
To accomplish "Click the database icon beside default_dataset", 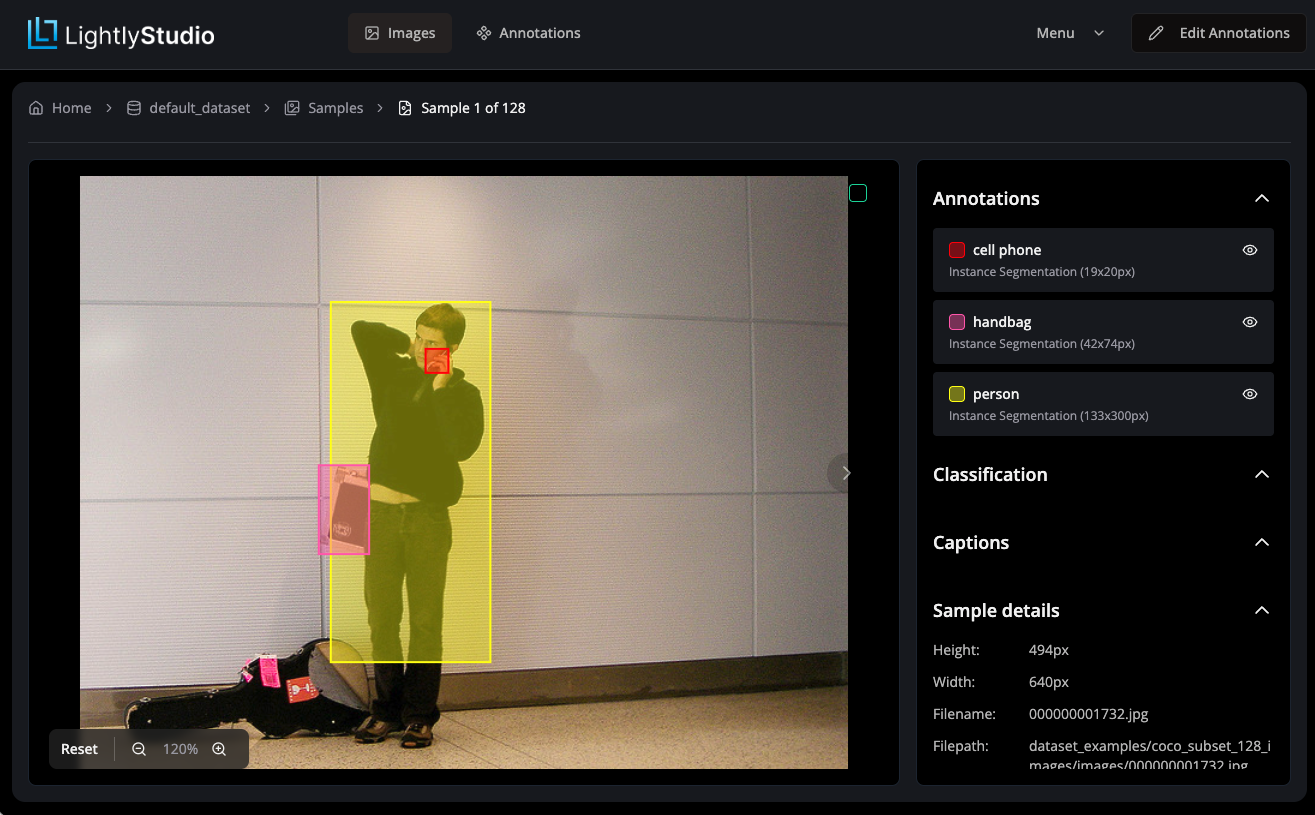I will (133, 108).
